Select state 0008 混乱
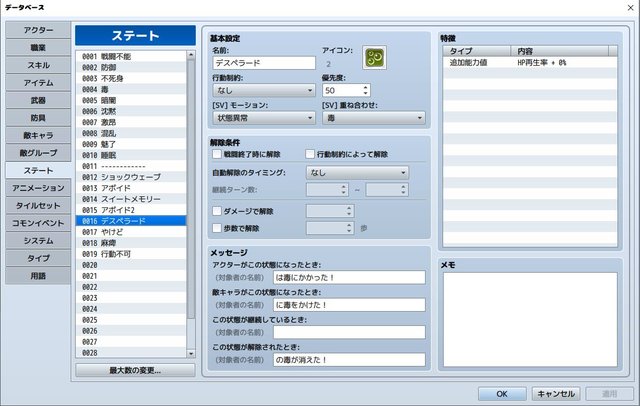 coord(131,133)
